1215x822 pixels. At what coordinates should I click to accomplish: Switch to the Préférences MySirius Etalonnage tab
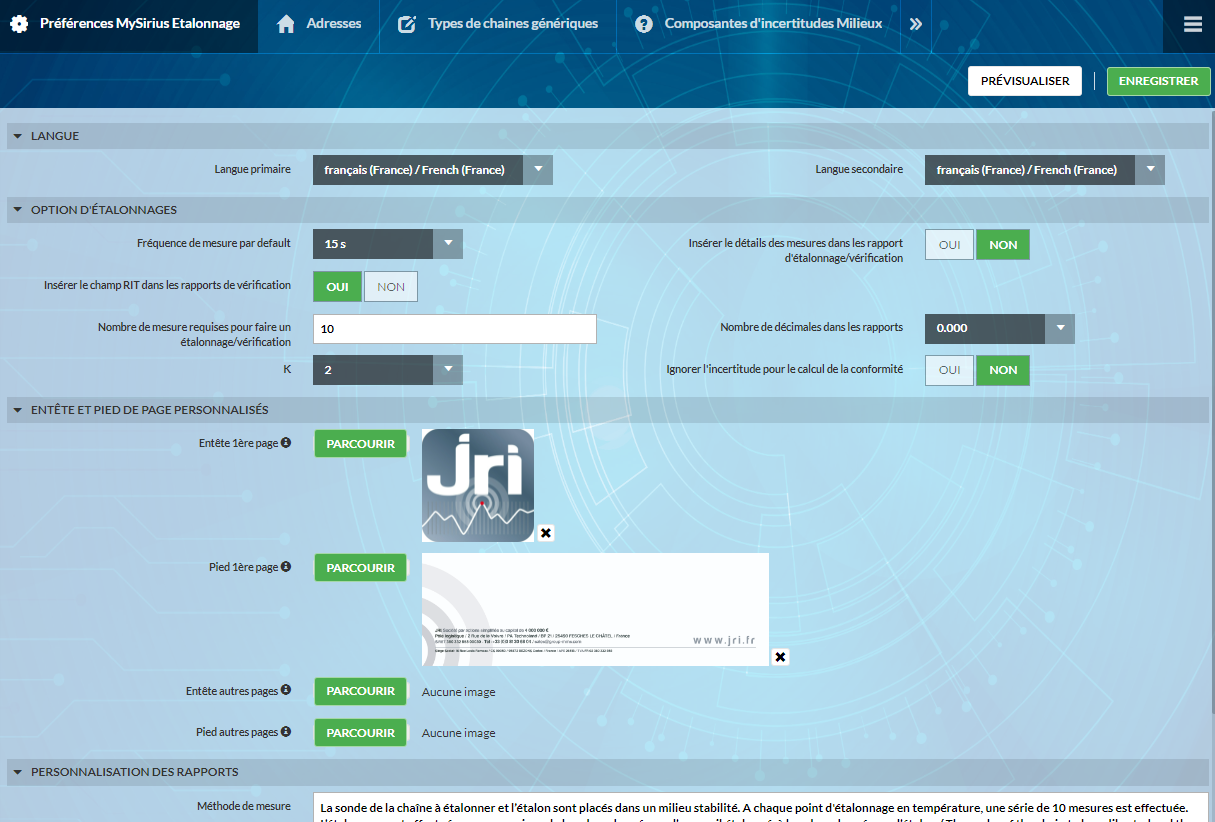point(129,24)
